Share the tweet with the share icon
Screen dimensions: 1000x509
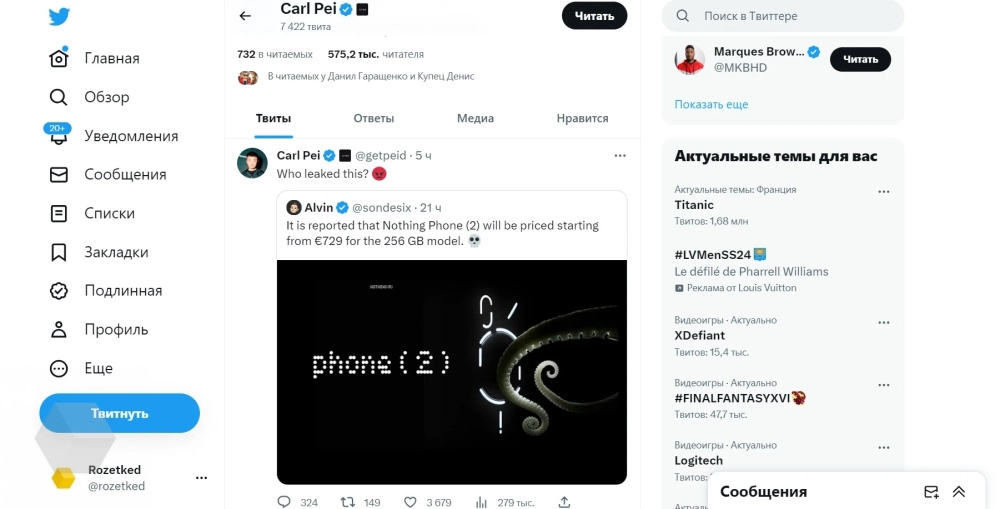[x=564, y=502]
